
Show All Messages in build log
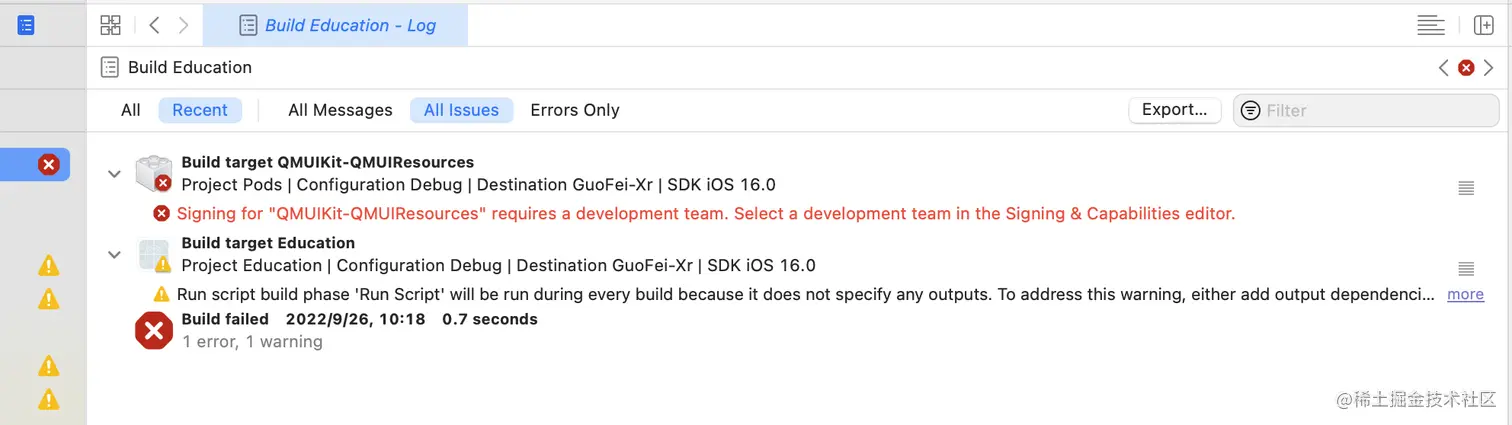[340, 110]
